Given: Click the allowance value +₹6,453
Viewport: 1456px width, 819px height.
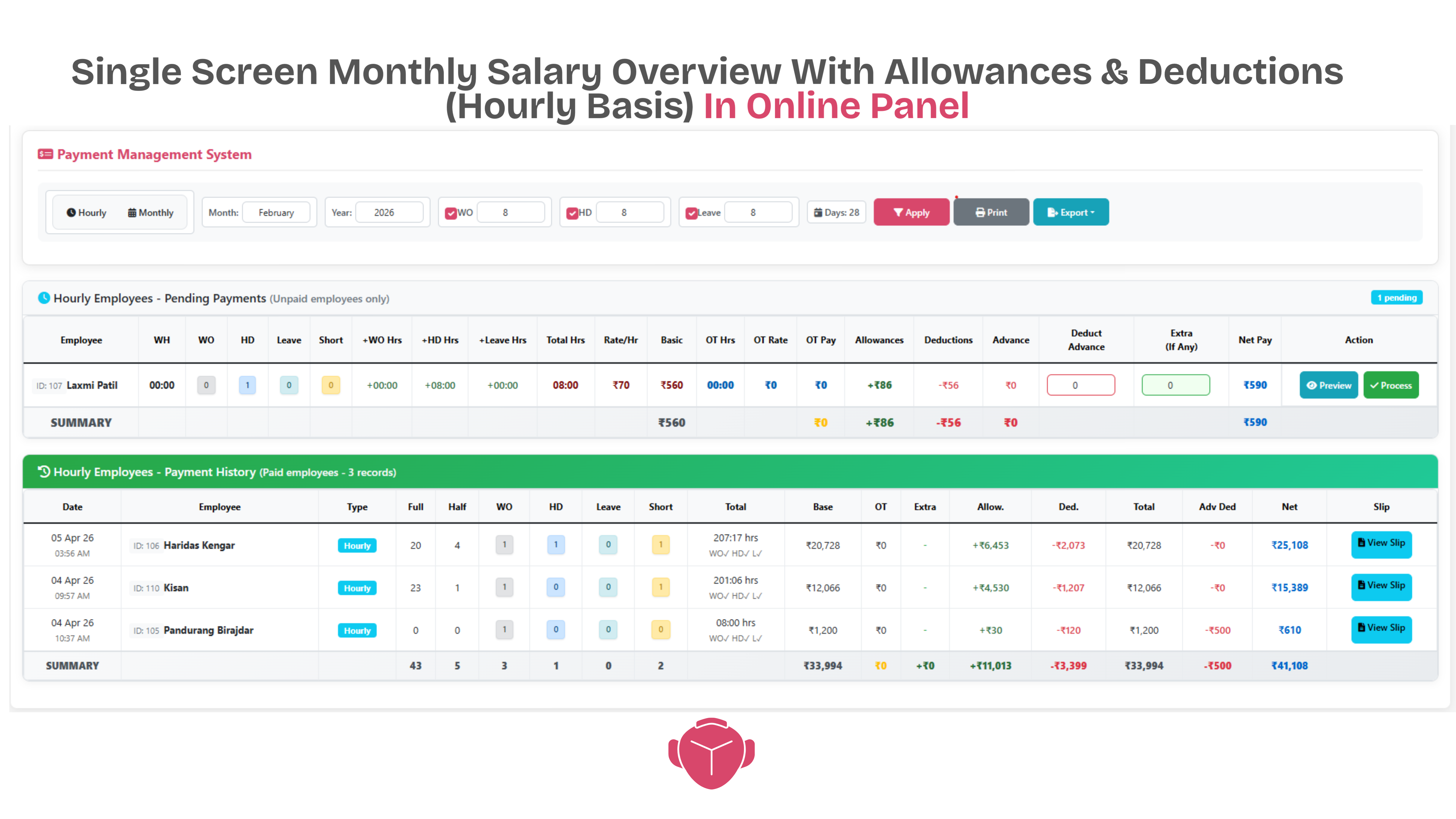Looking at the screenshot, I should 990,545.
